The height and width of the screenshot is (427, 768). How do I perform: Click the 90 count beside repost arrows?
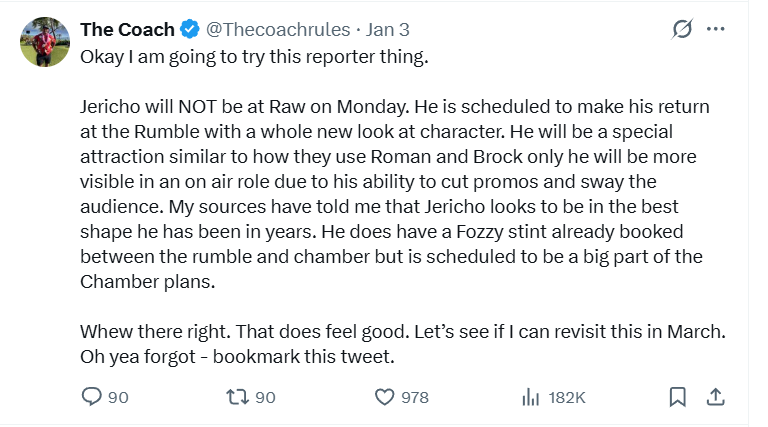(265, 397)
